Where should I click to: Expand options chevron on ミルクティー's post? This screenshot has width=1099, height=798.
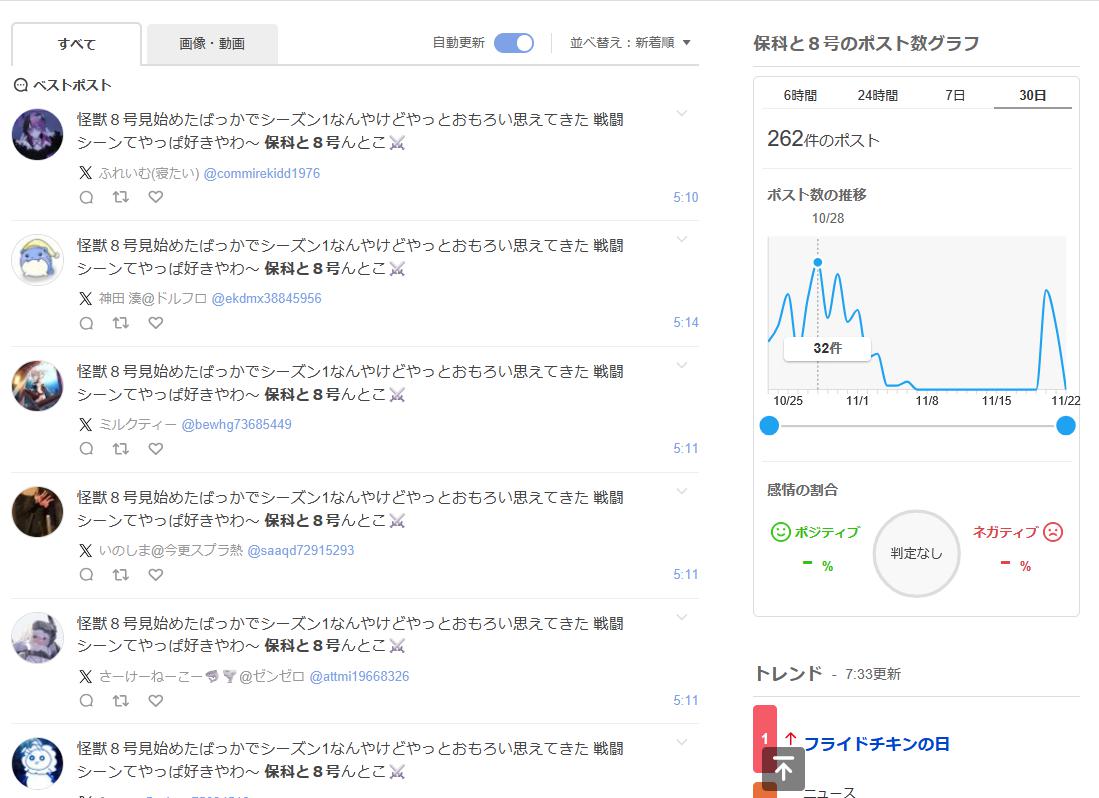[682, 365]
